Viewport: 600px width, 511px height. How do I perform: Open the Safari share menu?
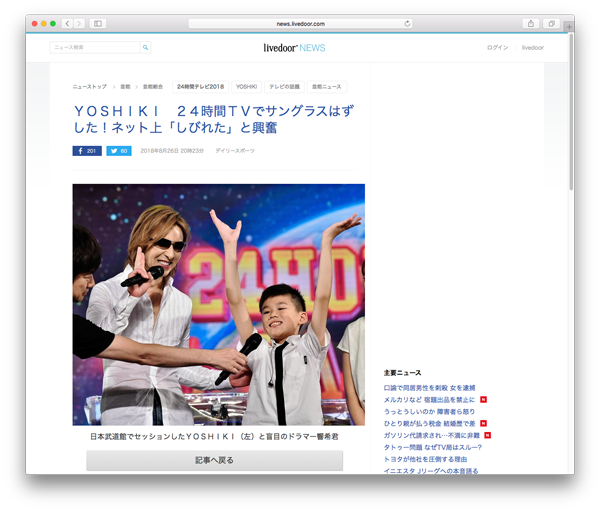point(531,24)
